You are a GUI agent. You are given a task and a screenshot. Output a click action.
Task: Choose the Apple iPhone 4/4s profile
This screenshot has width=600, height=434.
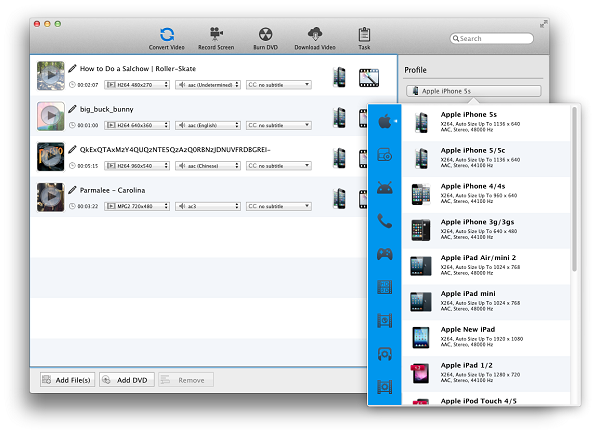pos(486,194)
